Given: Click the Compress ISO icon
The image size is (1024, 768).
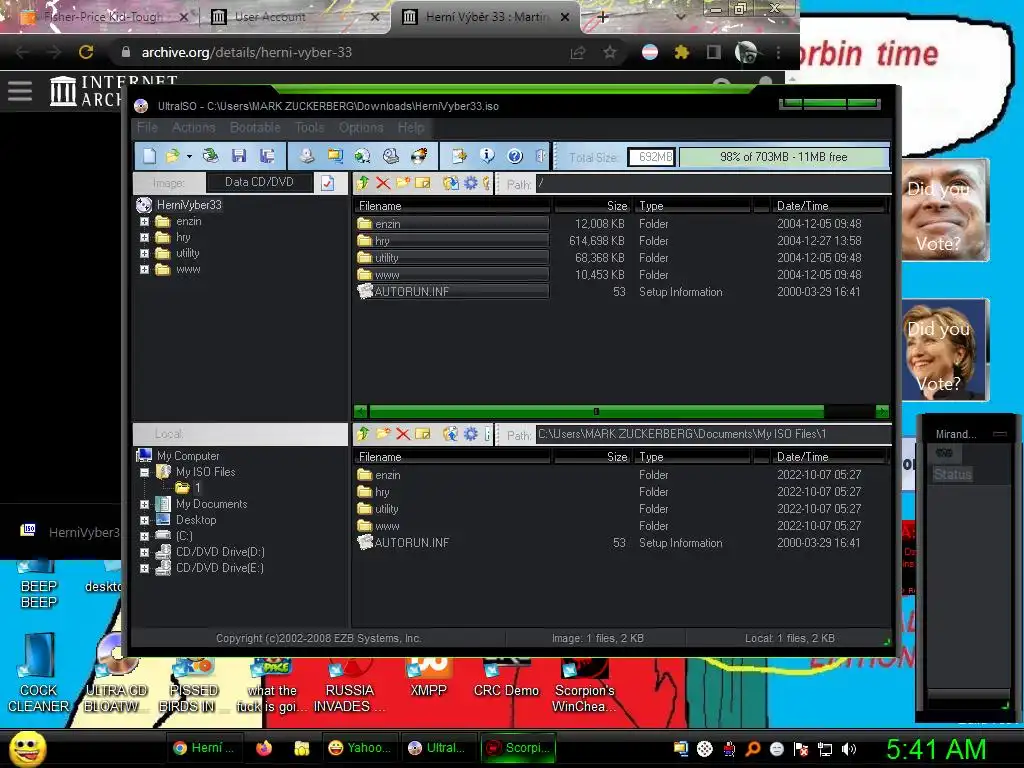Looking at the screenshot, I should click(334, 156).
